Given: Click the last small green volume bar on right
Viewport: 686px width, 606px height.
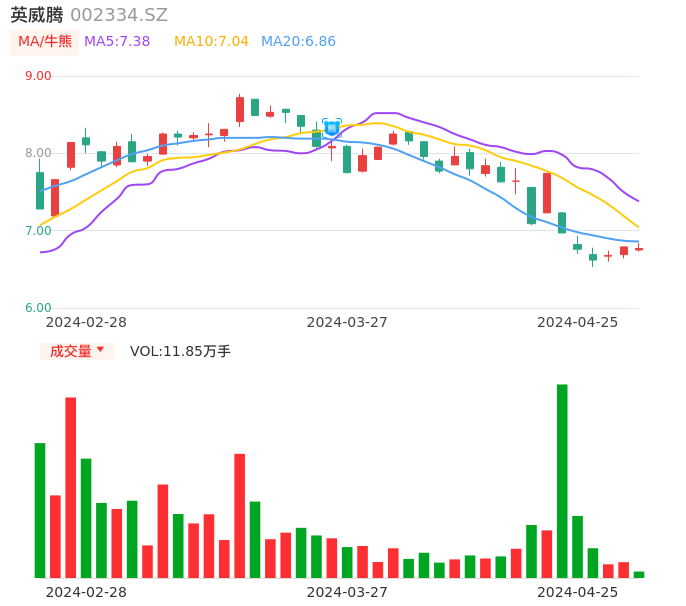Looking at the screenshot, I should [639, 574].
